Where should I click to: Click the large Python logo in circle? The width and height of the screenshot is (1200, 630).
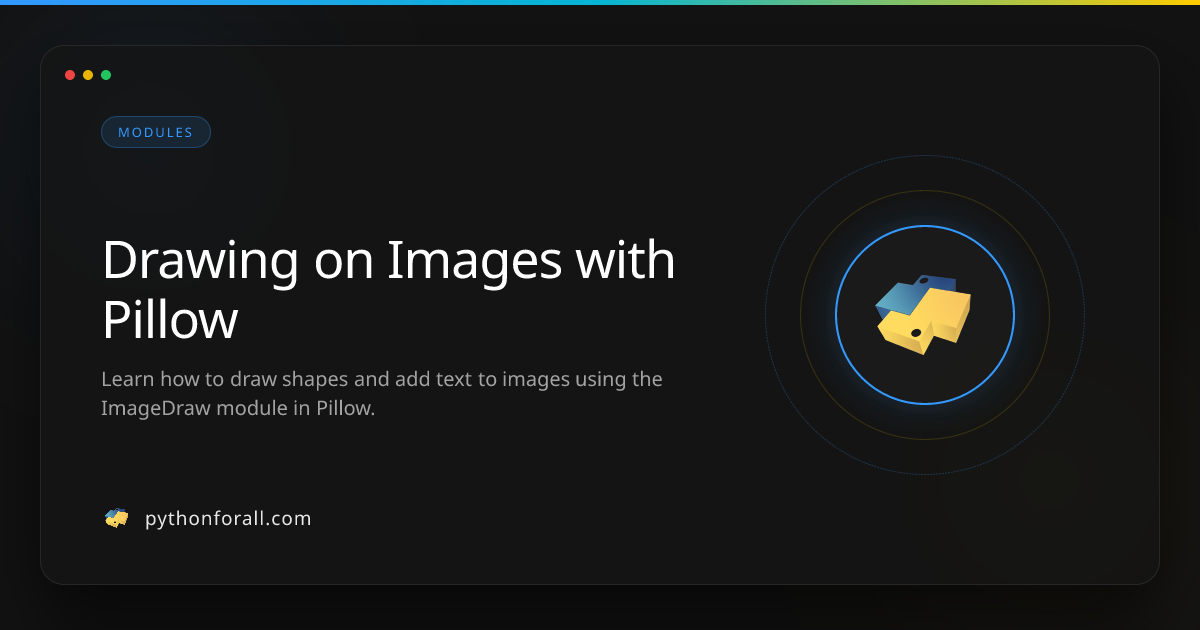click(x=924, y=315)
